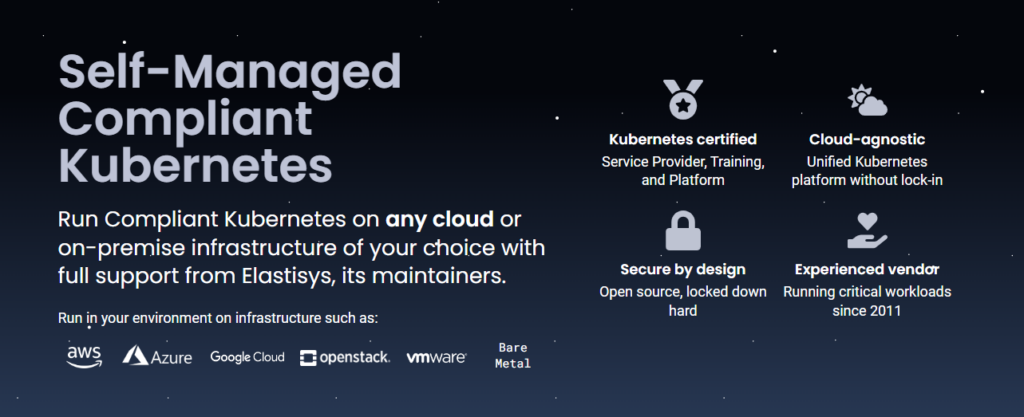Click the Bare Metal label

pyautogui.click(x=513, y=355)
